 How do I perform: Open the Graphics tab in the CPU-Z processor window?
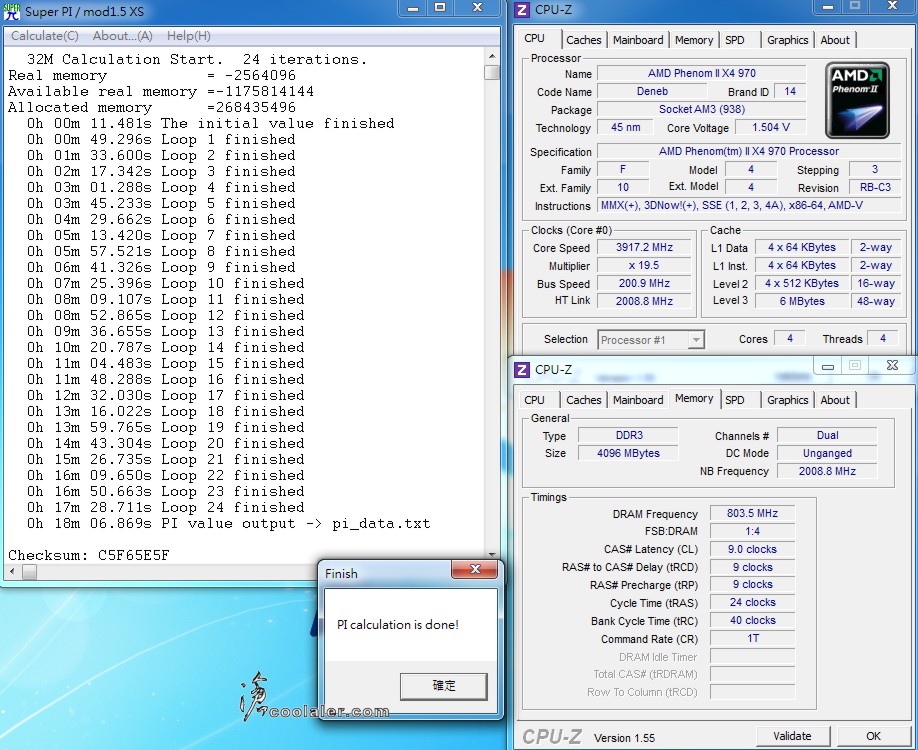[787, 40]
